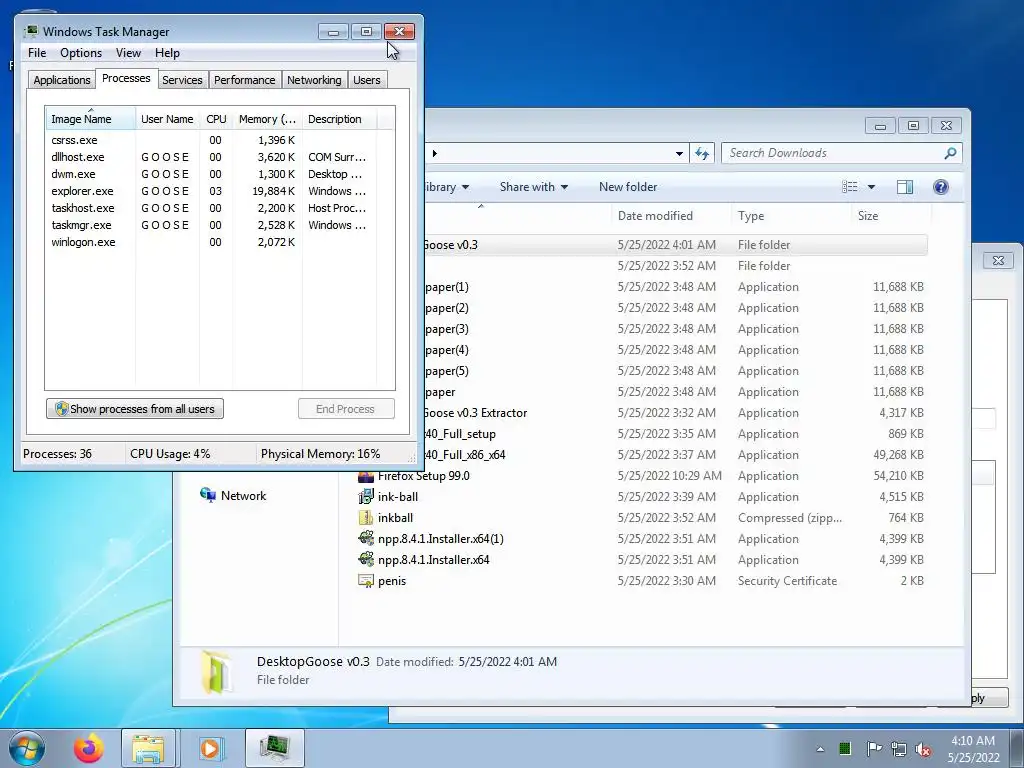Open the Task Manager View menu

pos(128,53)
